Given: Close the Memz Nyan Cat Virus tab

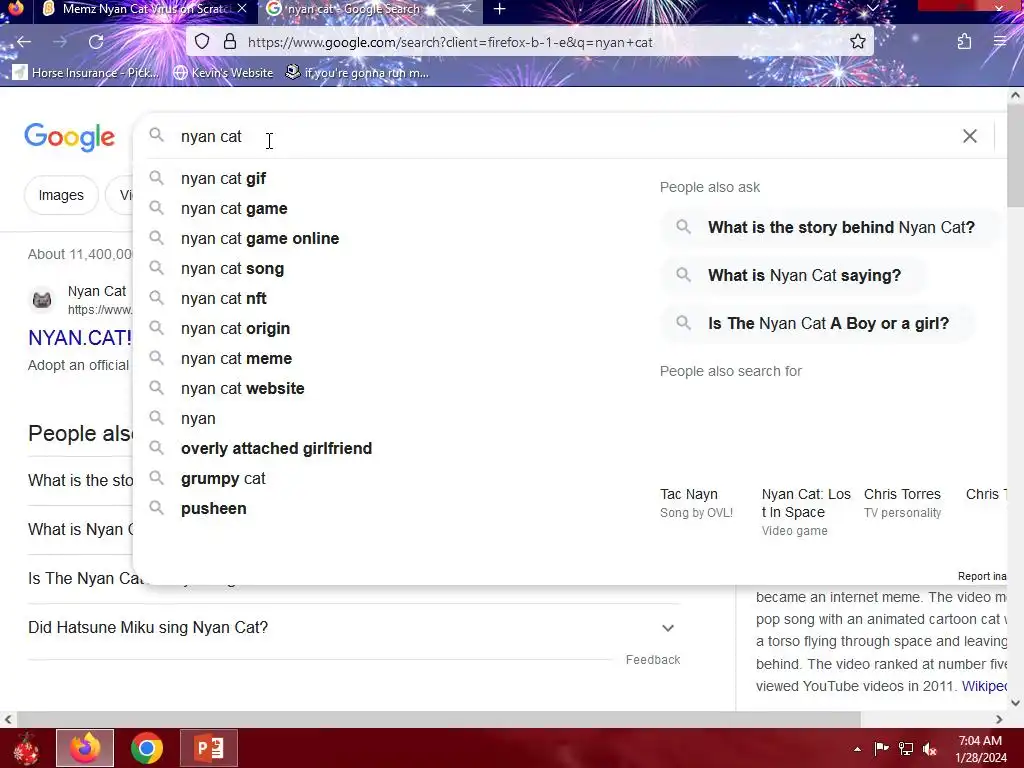Looking at the screenshot, I should tap(242, 9).
